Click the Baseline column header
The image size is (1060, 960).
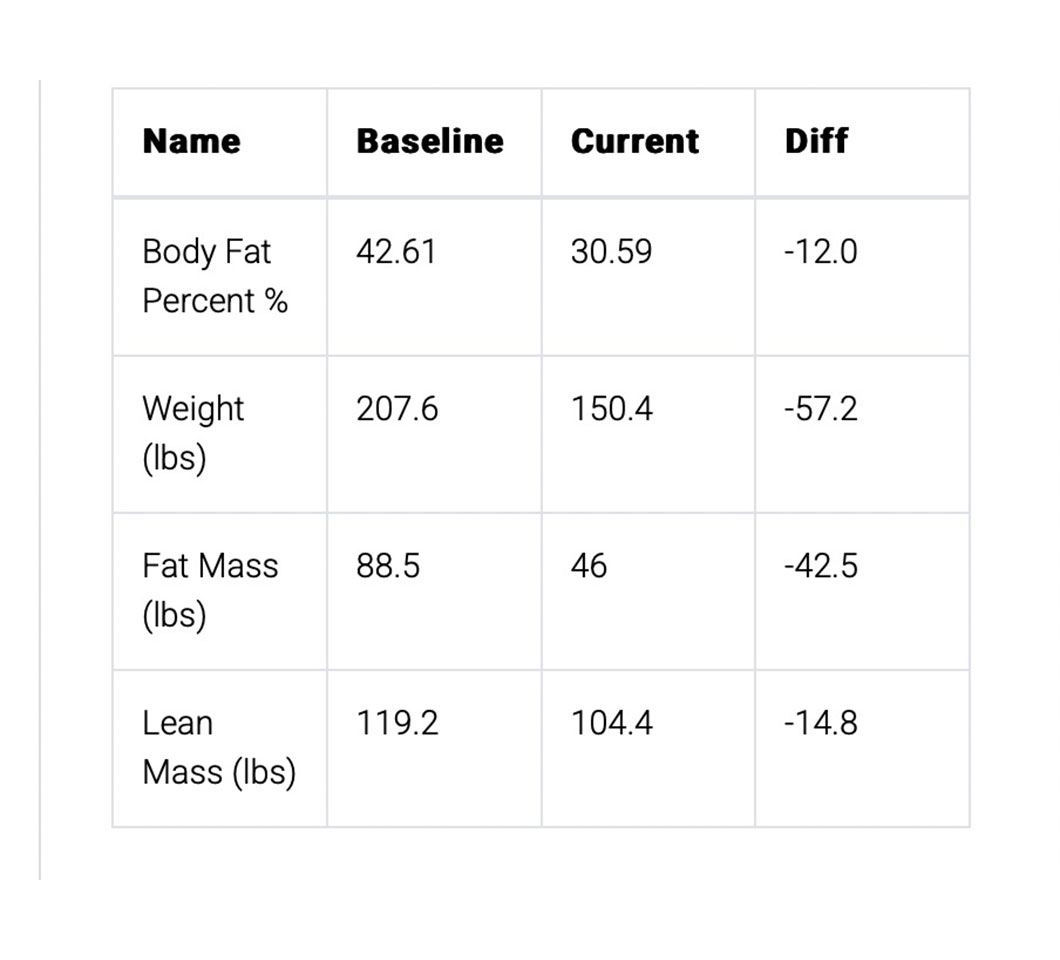click(430, 141)
